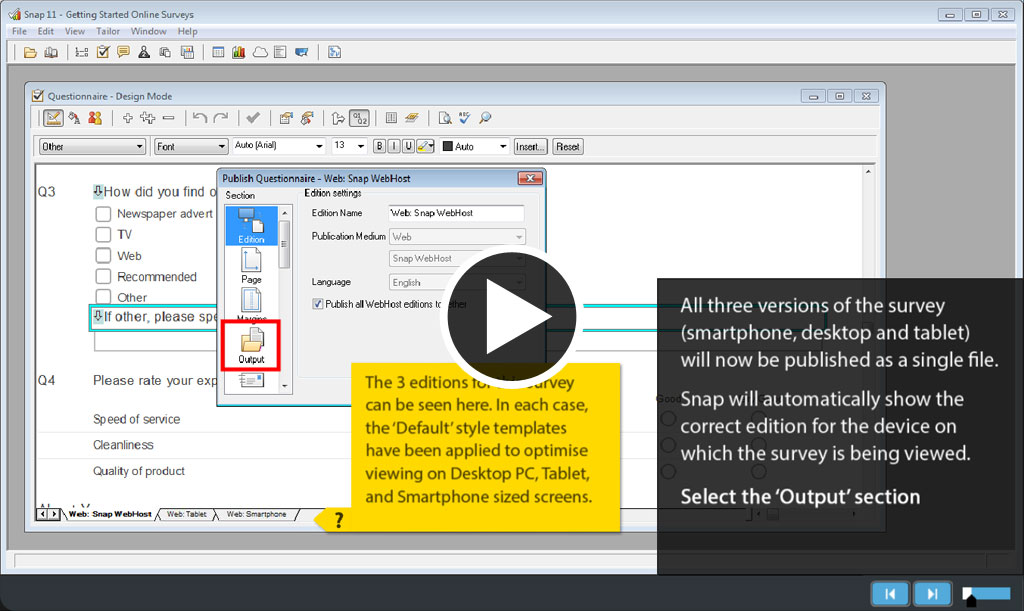Click the report page icon in main toolbar
Image resolution: width=1024 pixels, height=611 pixels.
[280, 52]
